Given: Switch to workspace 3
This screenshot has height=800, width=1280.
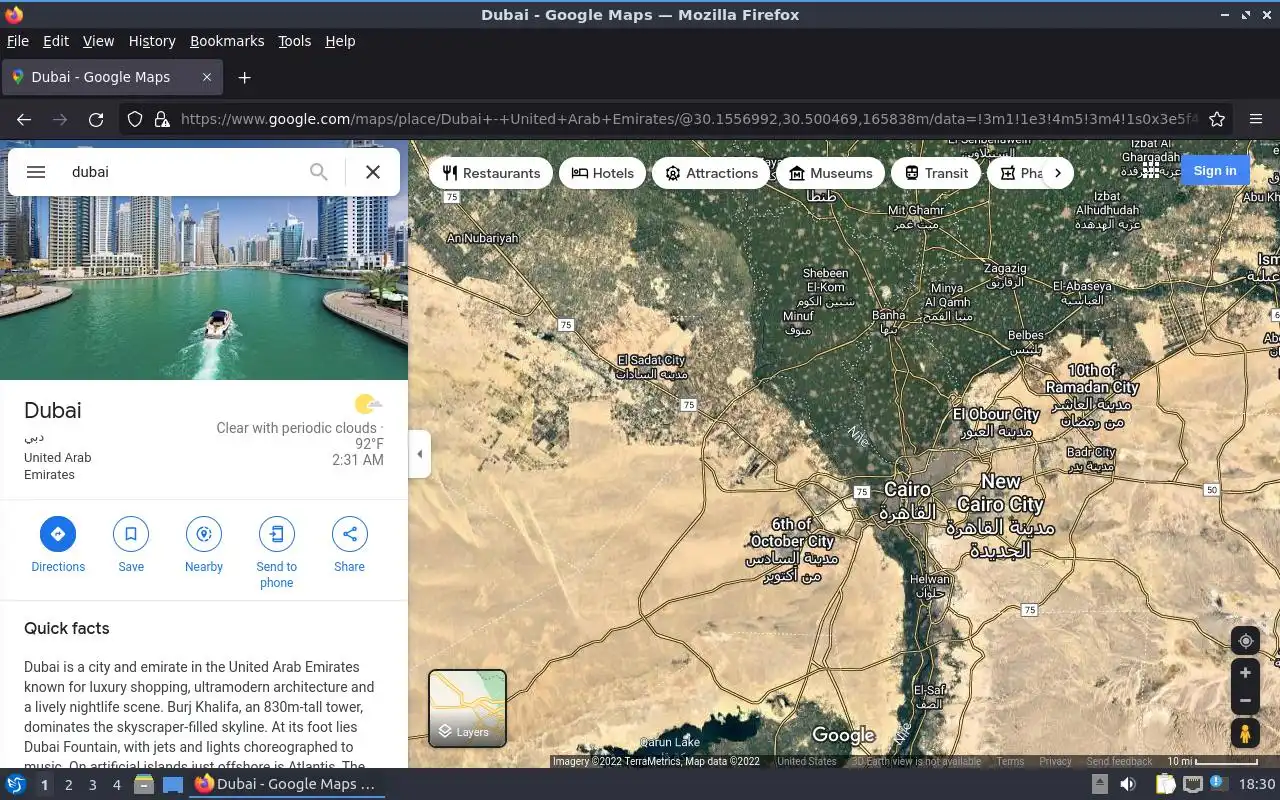Looking at the screenshot, I should (93, 785).
